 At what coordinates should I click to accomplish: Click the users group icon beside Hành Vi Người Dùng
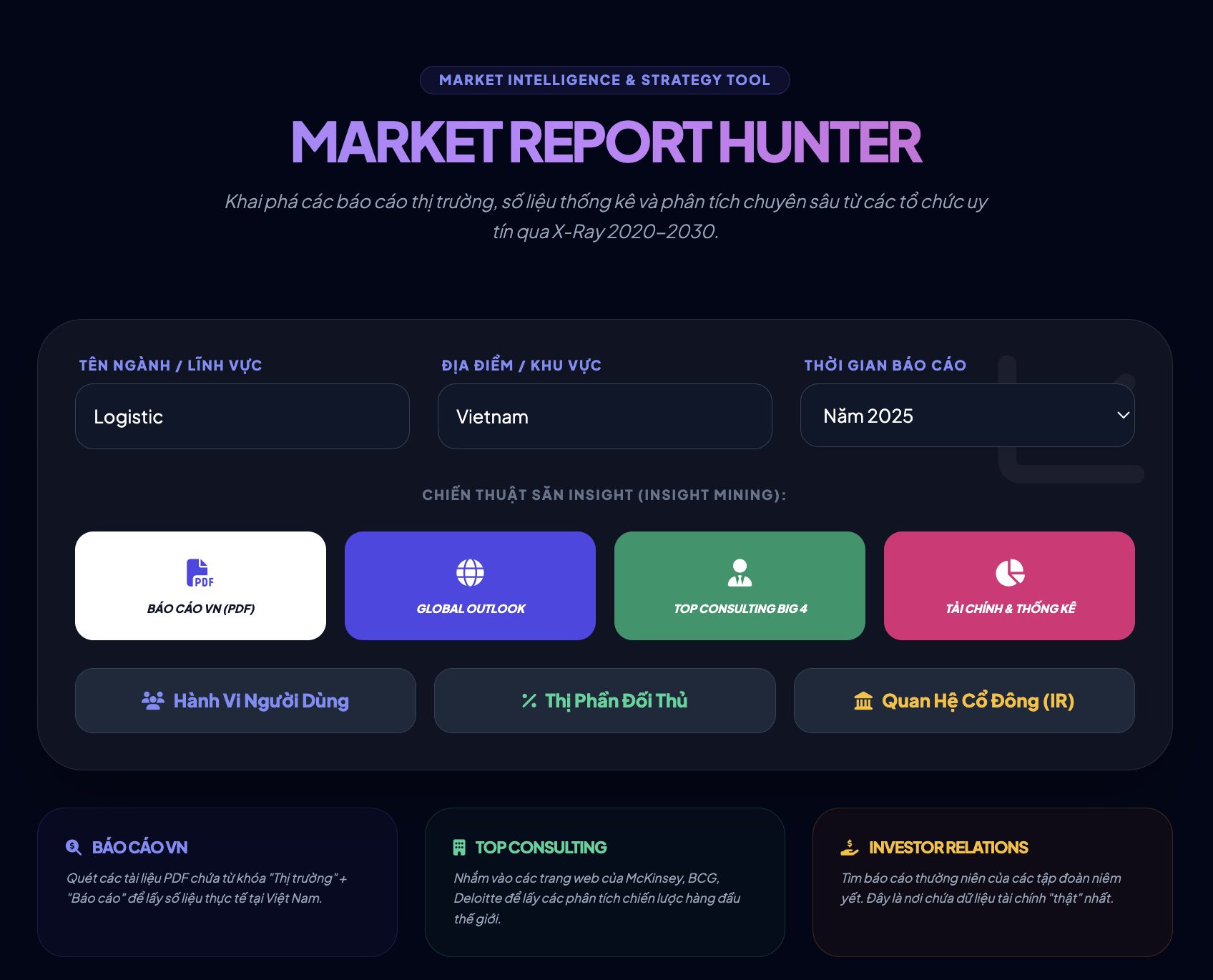[x=153, y=701]
